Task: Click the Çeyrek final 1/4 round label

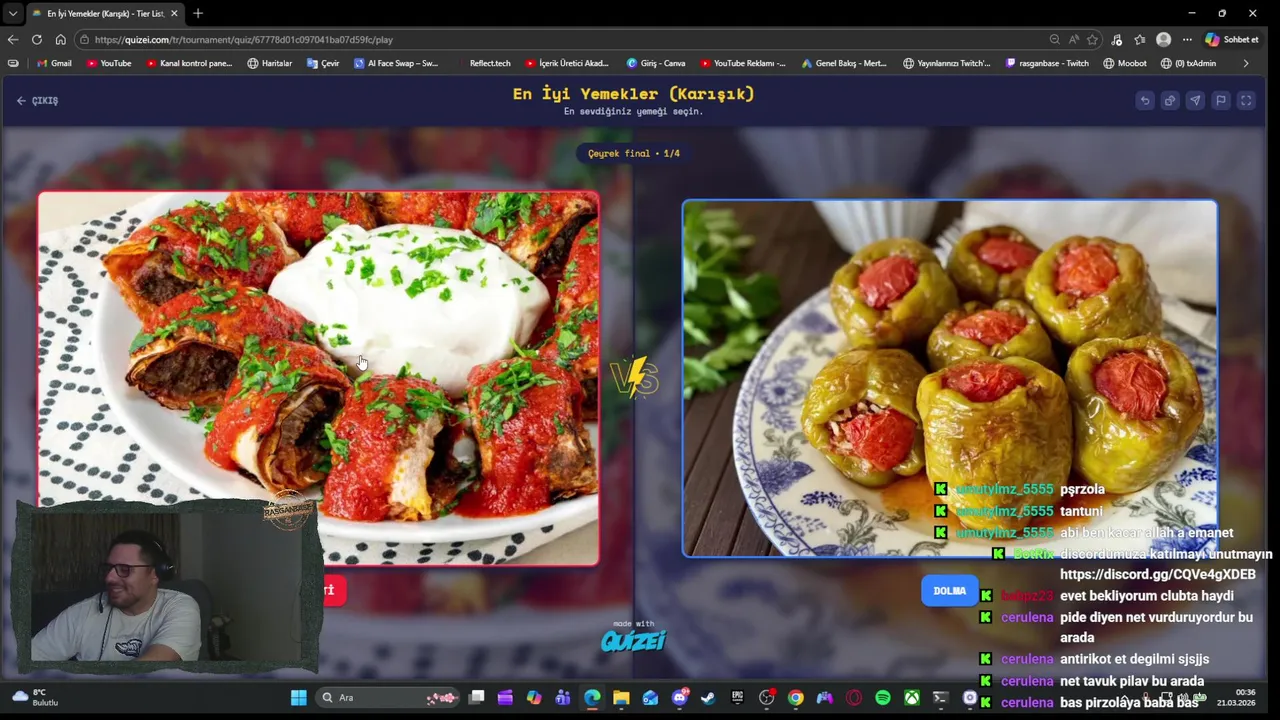Action: pos(633,154)
